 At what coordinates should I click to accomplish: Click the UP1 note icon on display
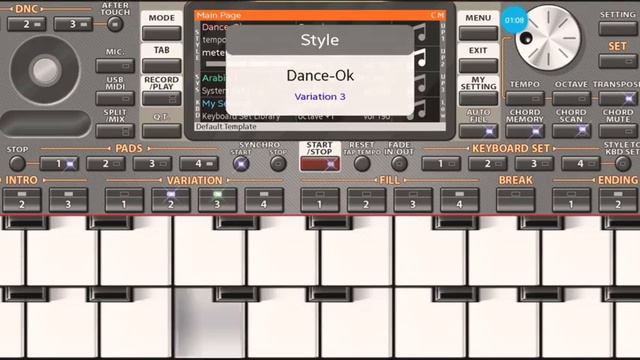(x=421, y=32)
